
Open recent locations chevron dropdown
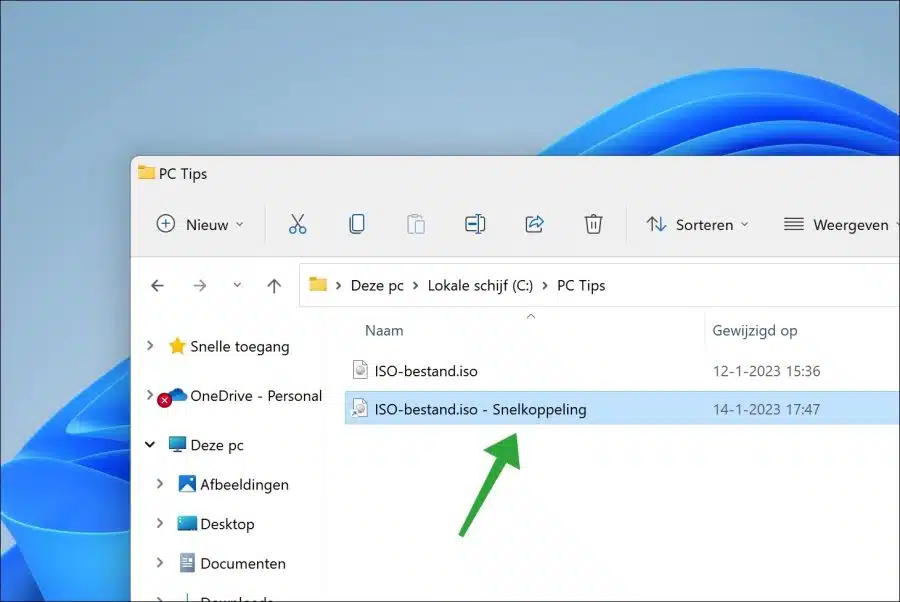click(x=237, y=285)
